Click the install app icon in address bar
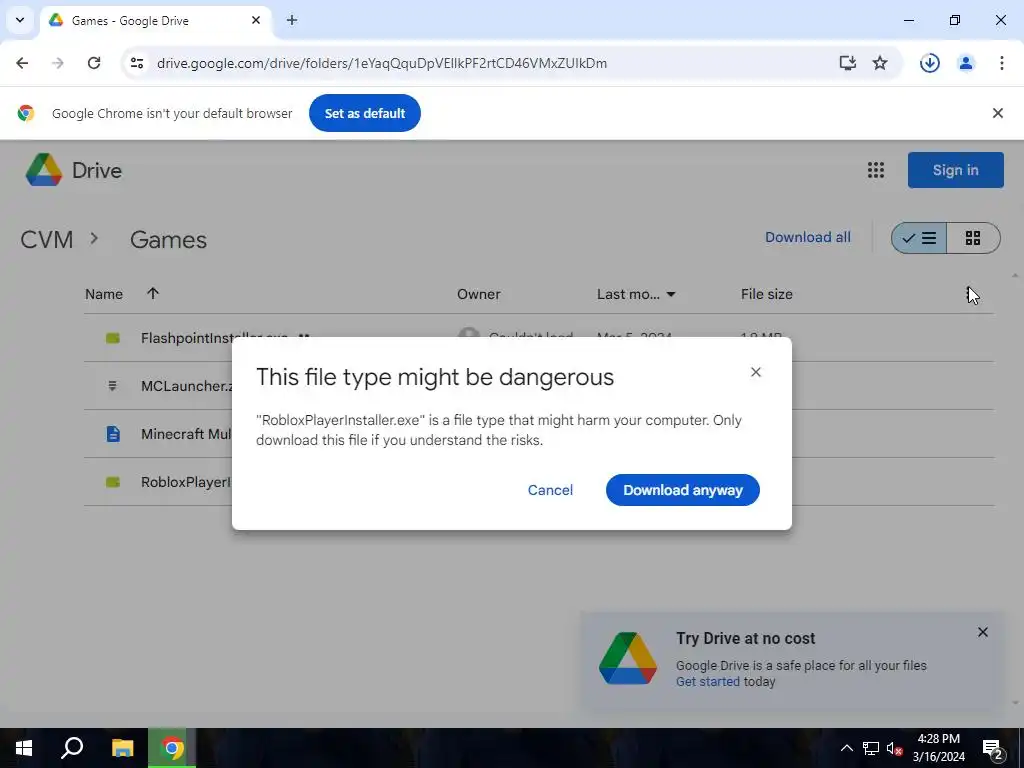The height and width of the screenshot is (768, 1024). pos(848,63)
